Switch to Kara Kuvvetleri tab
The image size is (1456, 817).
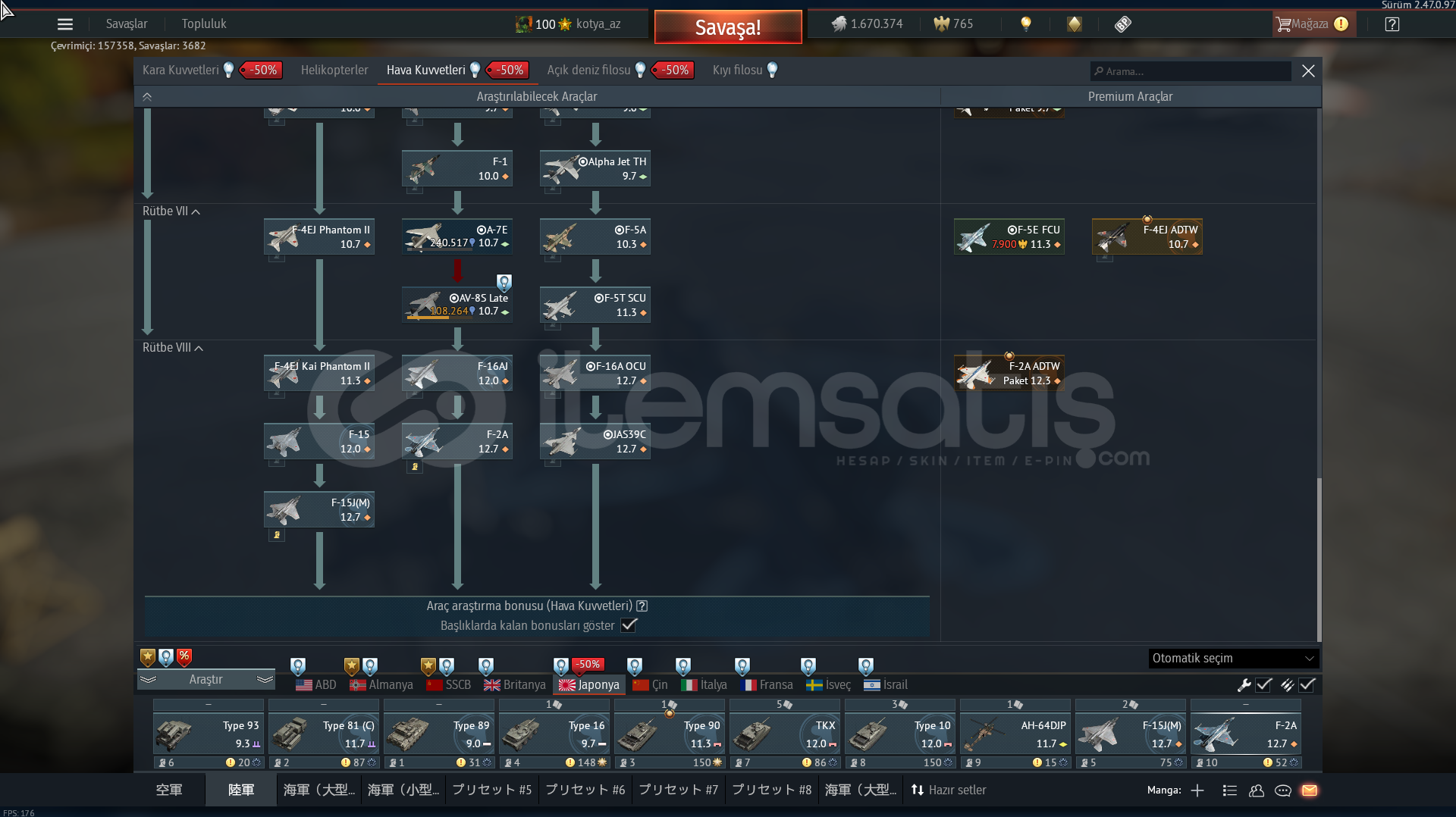(x=180, y=70)
